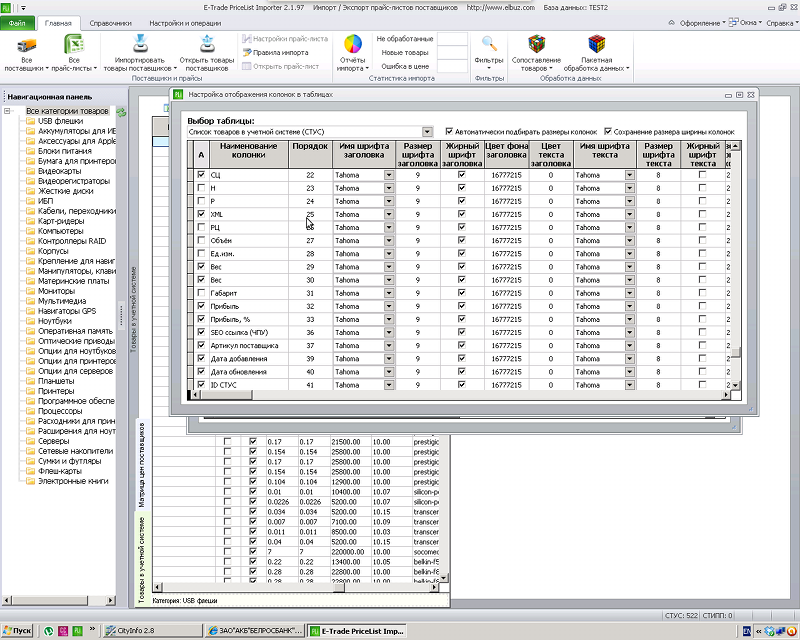Switch to "Настройки и операции" ribbon tab
This screenshot has width=800, height=640.
click(x=185, y=23)
